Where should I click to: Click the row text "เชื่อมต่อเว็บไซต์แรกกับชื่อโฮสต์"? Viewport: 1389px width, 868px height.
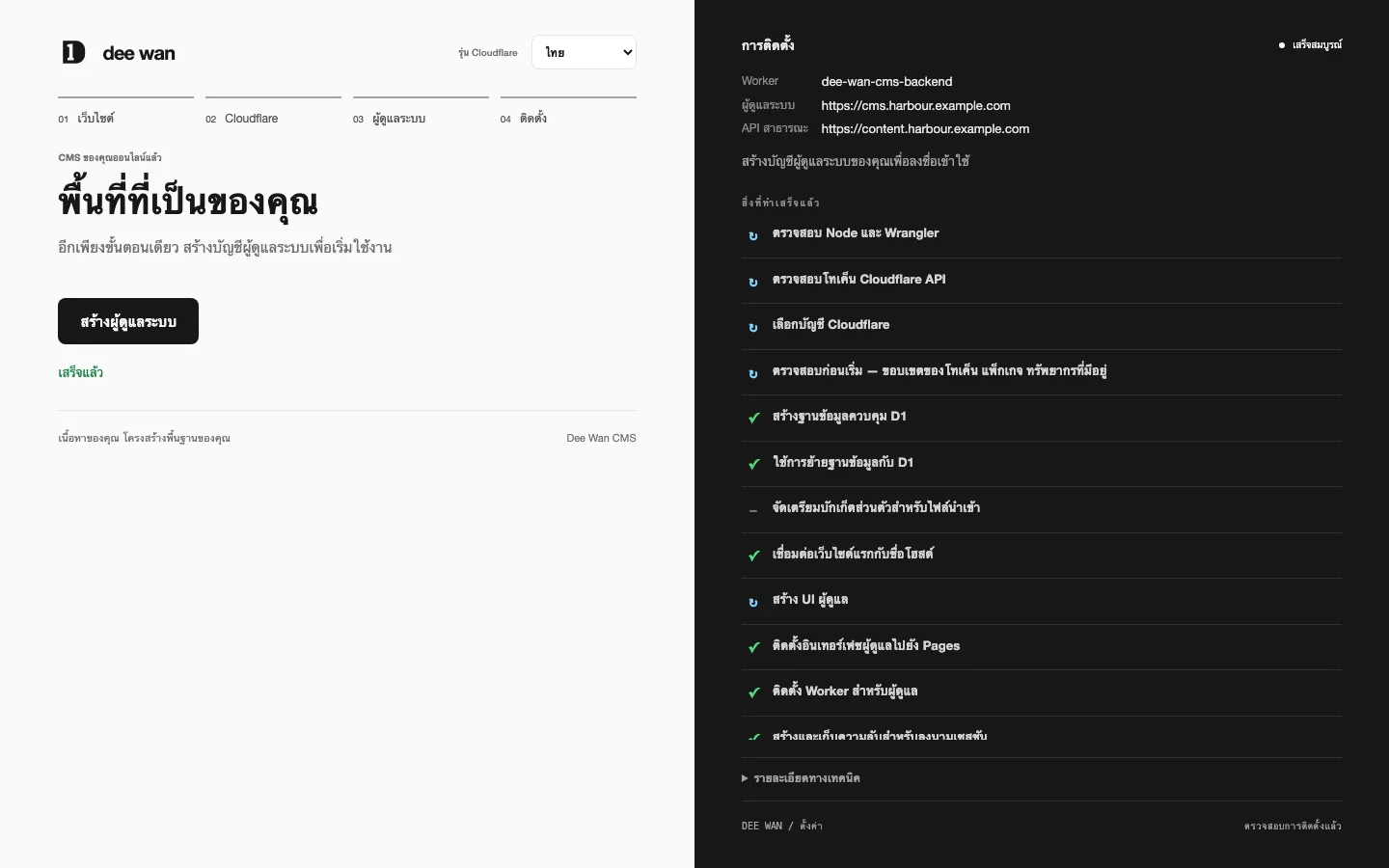(x=853, y=555)
